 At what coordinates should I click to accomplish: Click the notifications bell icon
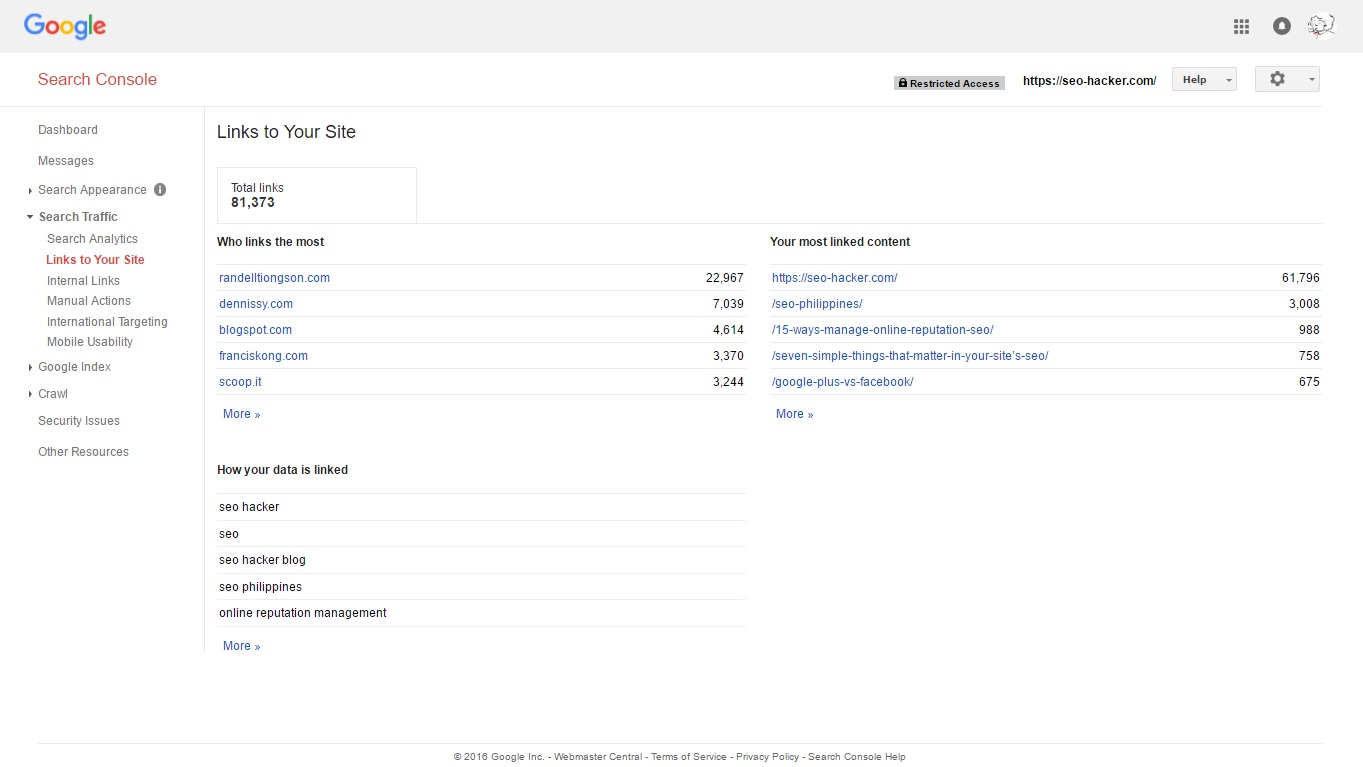point(1281,27)
